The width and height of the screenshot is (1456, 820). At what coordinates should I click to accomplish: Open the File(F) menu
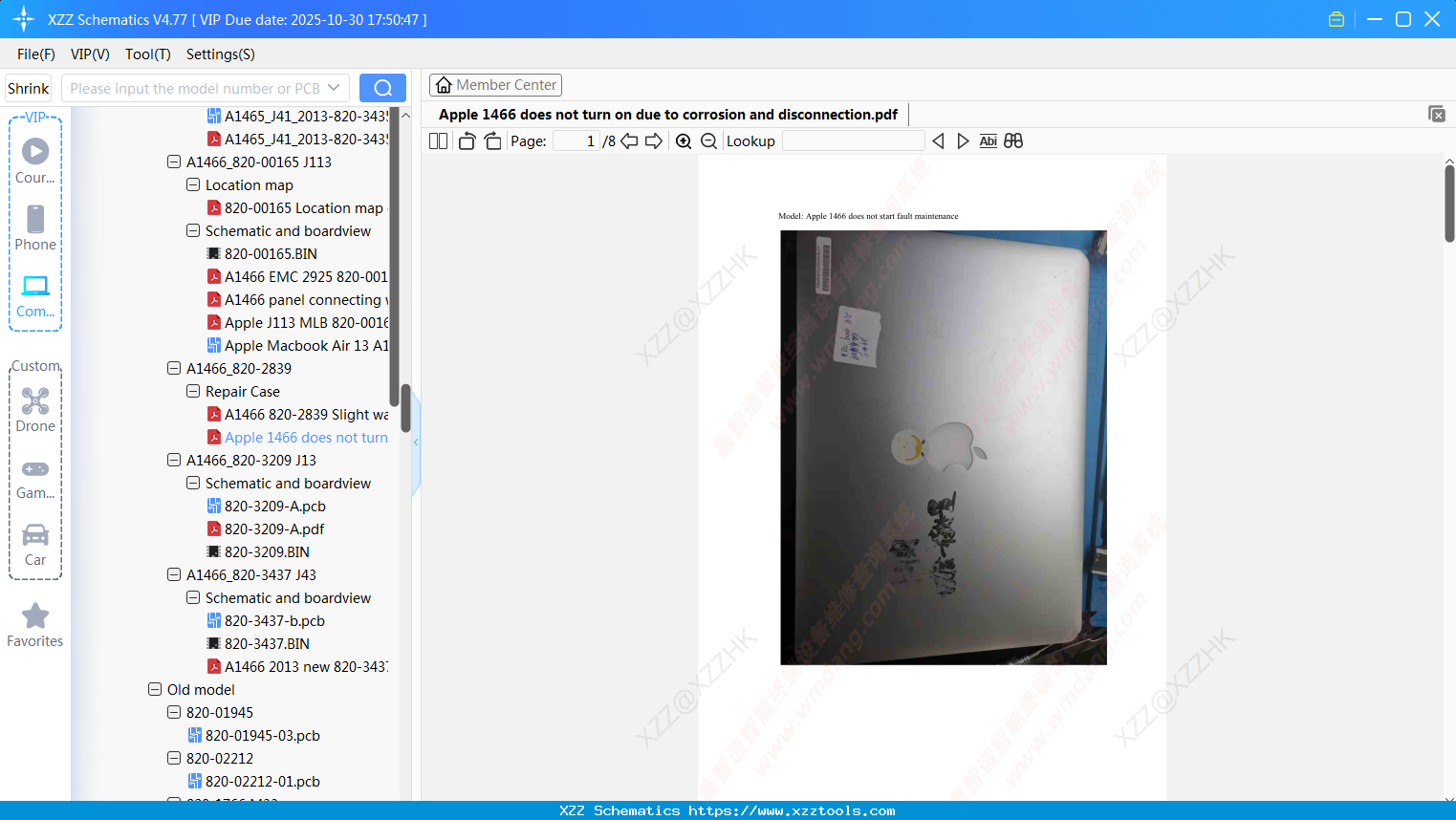coord(36,54)
